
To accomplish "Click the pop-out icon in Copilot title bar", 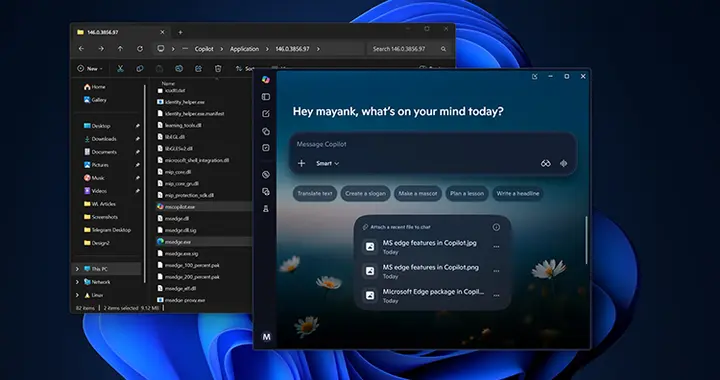I will click(x=534, y=77).
